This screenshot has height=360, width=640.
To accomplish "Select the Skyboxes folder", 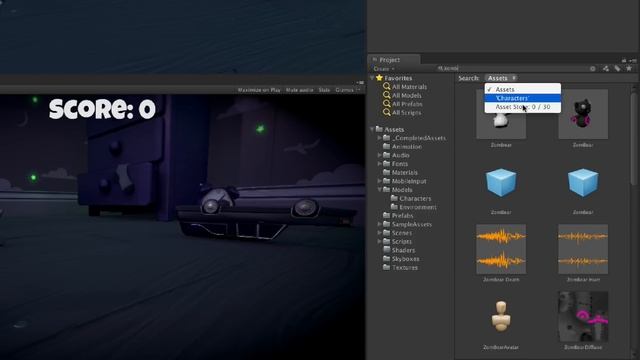I will [x=405, y=258].
